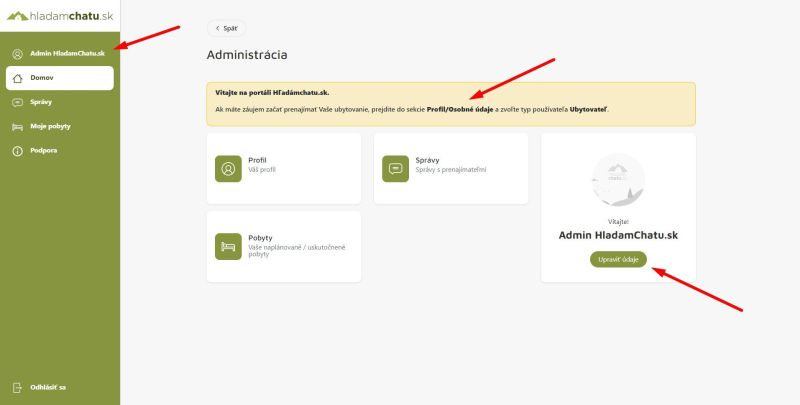Click the profile picture placeholder thumbnail
Screen dimensions: 800x405
pos(618,180)
